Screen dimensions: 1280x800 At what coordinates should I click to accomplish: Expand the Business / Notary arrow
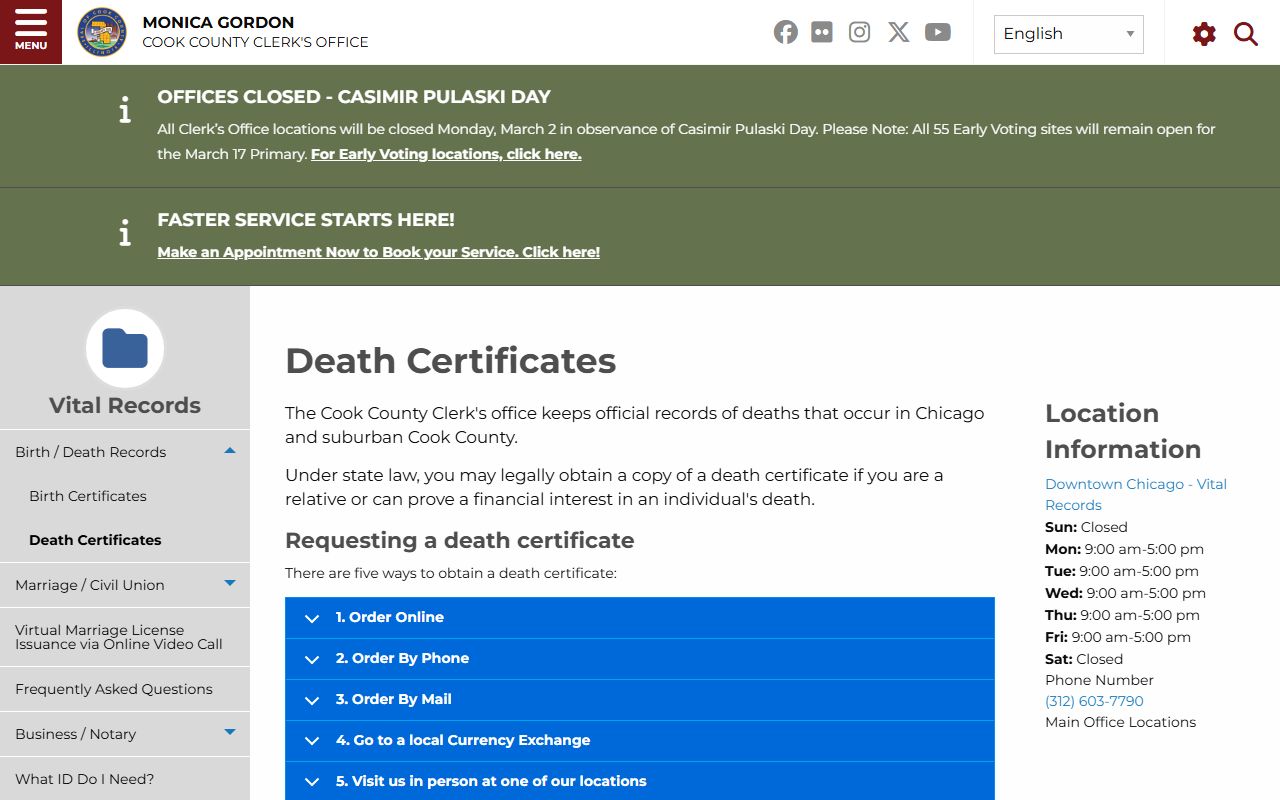[230, 732]
